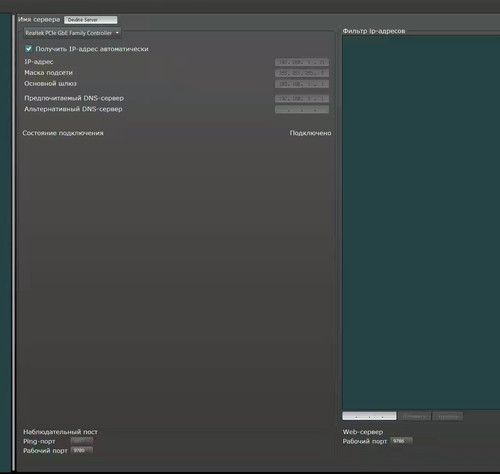Click the 'Состояние подключения' label
This screenshot has height=474, width=500.
pyautogui.click(x=63, y=133)
